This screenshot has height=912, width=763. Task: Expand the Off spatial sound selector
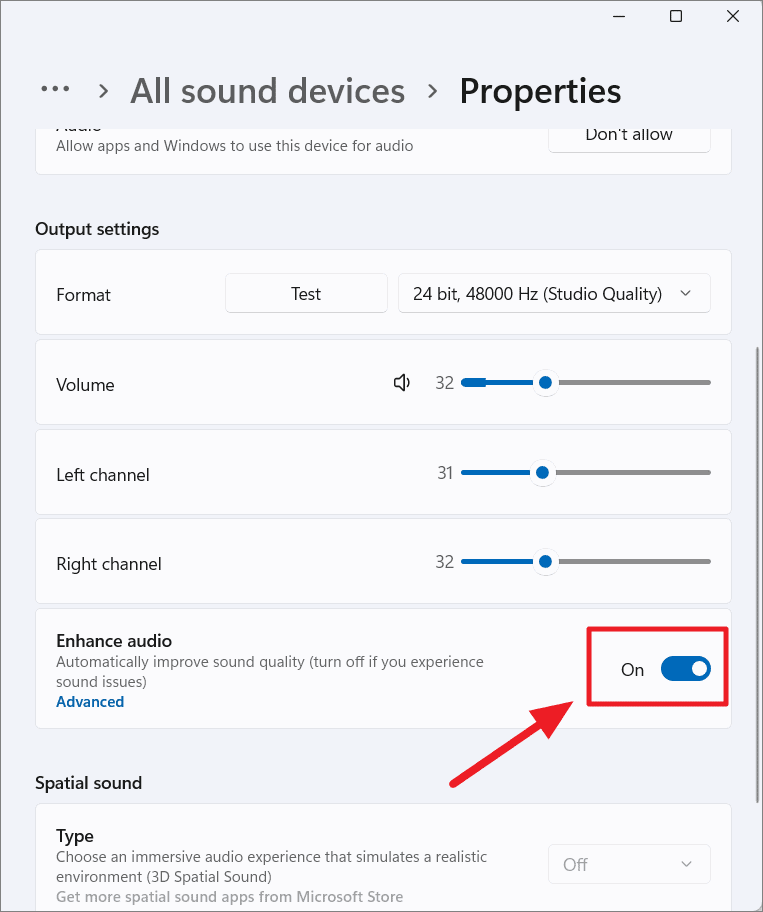[629, 863]
